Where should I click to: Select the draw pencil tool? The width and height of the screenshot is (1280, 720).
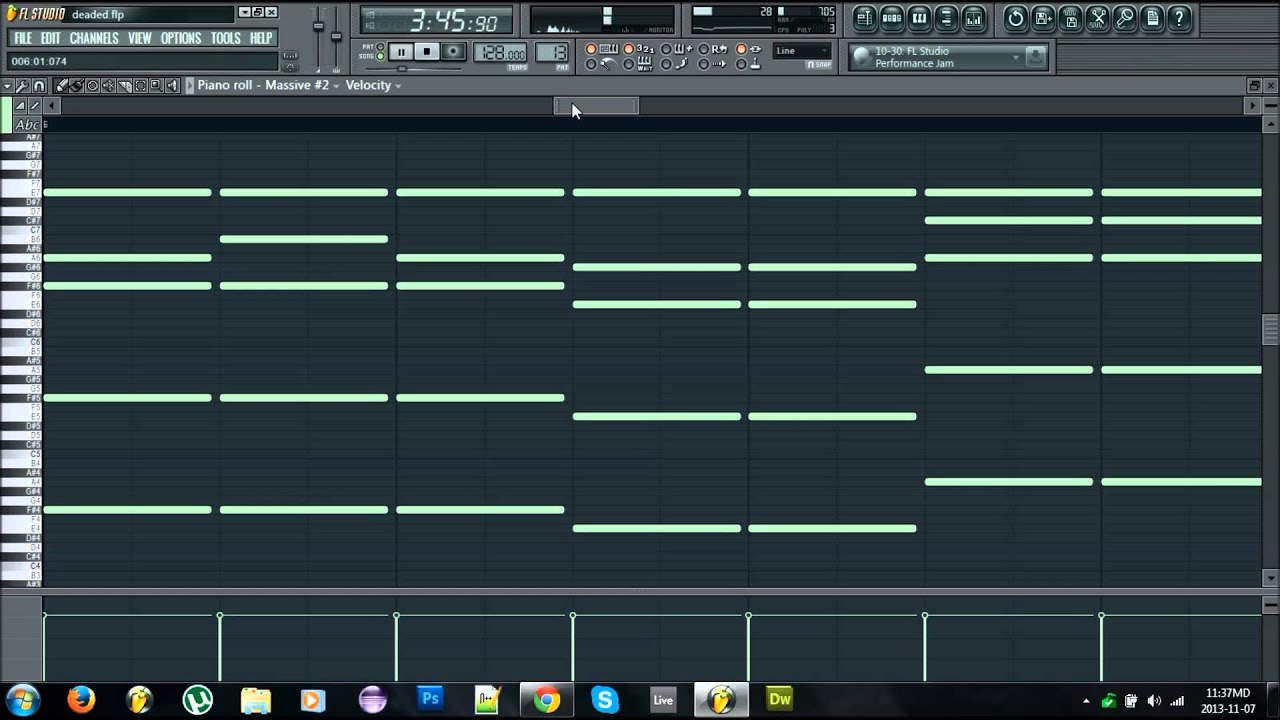62,86
